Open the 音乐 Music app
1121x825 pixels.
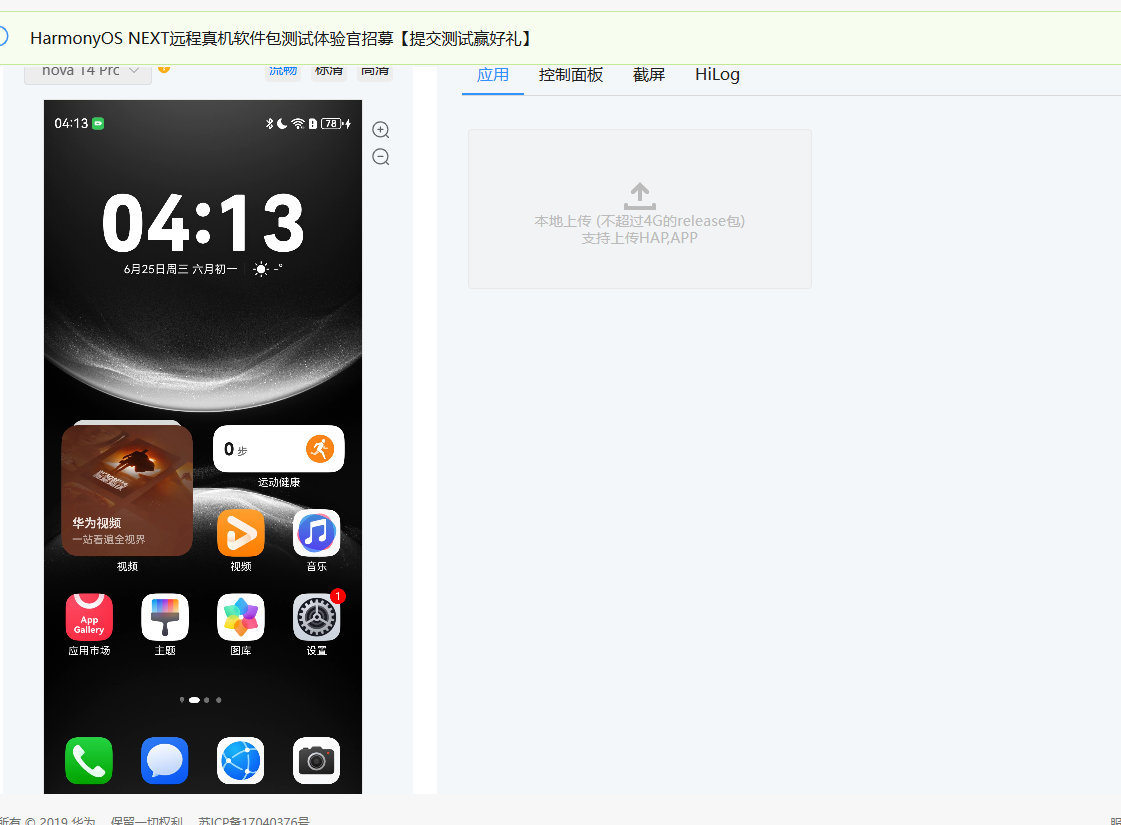(x=316, y=533)
